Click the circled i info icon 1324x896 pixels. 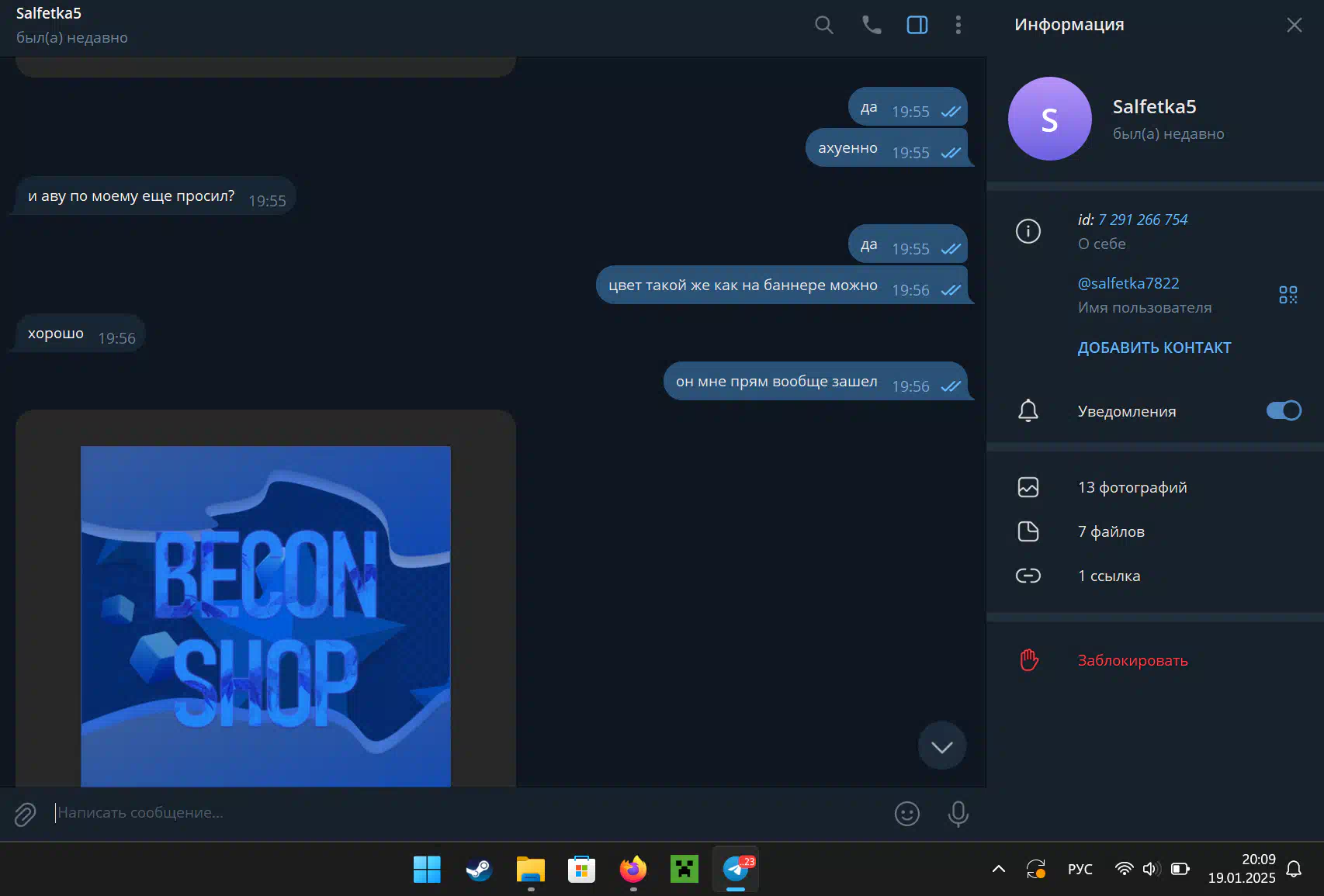coord(1028,231)
